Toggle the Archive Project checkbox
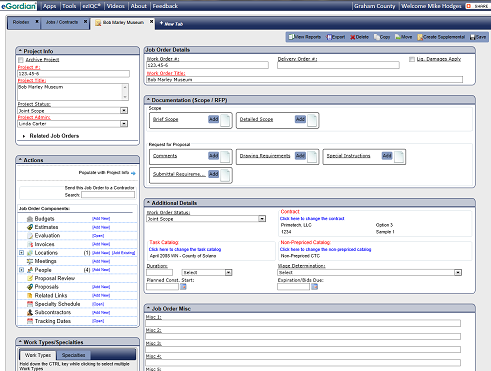This screenshot has height=371, width=491. [x=21, y=60]
